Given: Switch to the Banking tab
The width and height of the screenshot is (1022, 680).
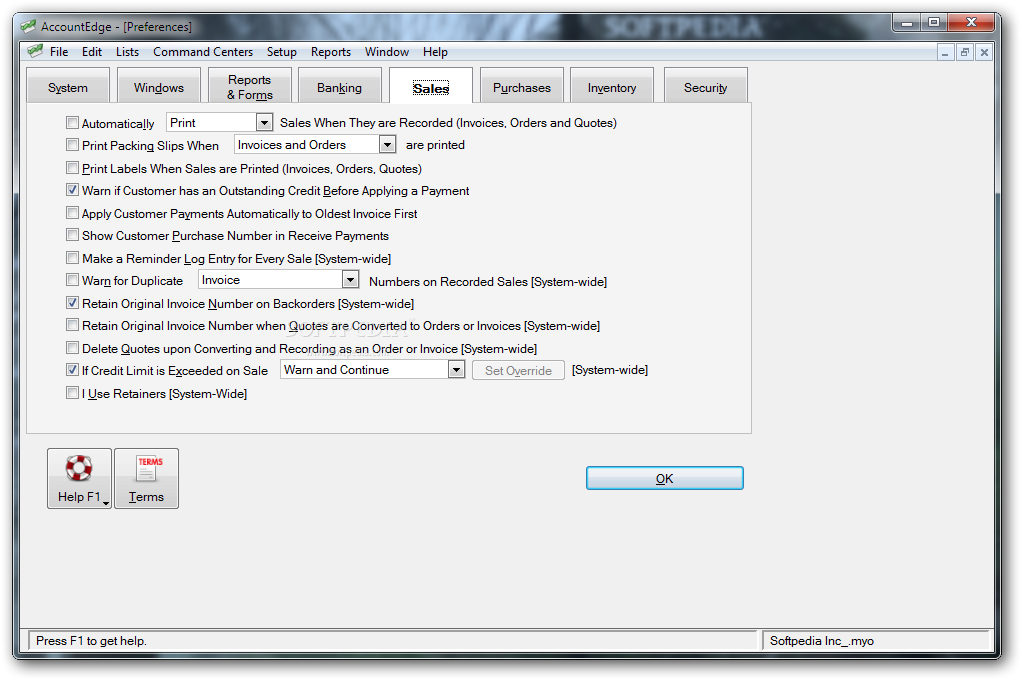Looking at the screenshot, I should [340, 87].
